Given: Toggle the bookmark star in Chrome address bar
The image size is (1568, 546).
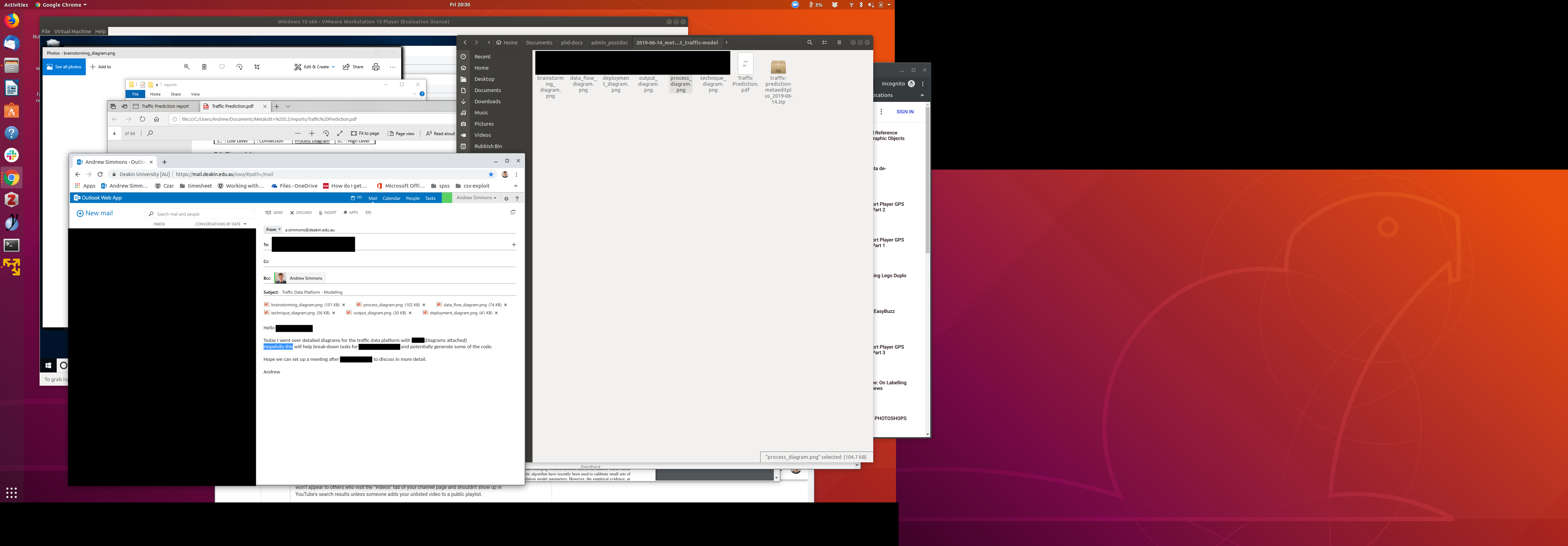Looking at the screenshot, I should [x=491, y=174].
